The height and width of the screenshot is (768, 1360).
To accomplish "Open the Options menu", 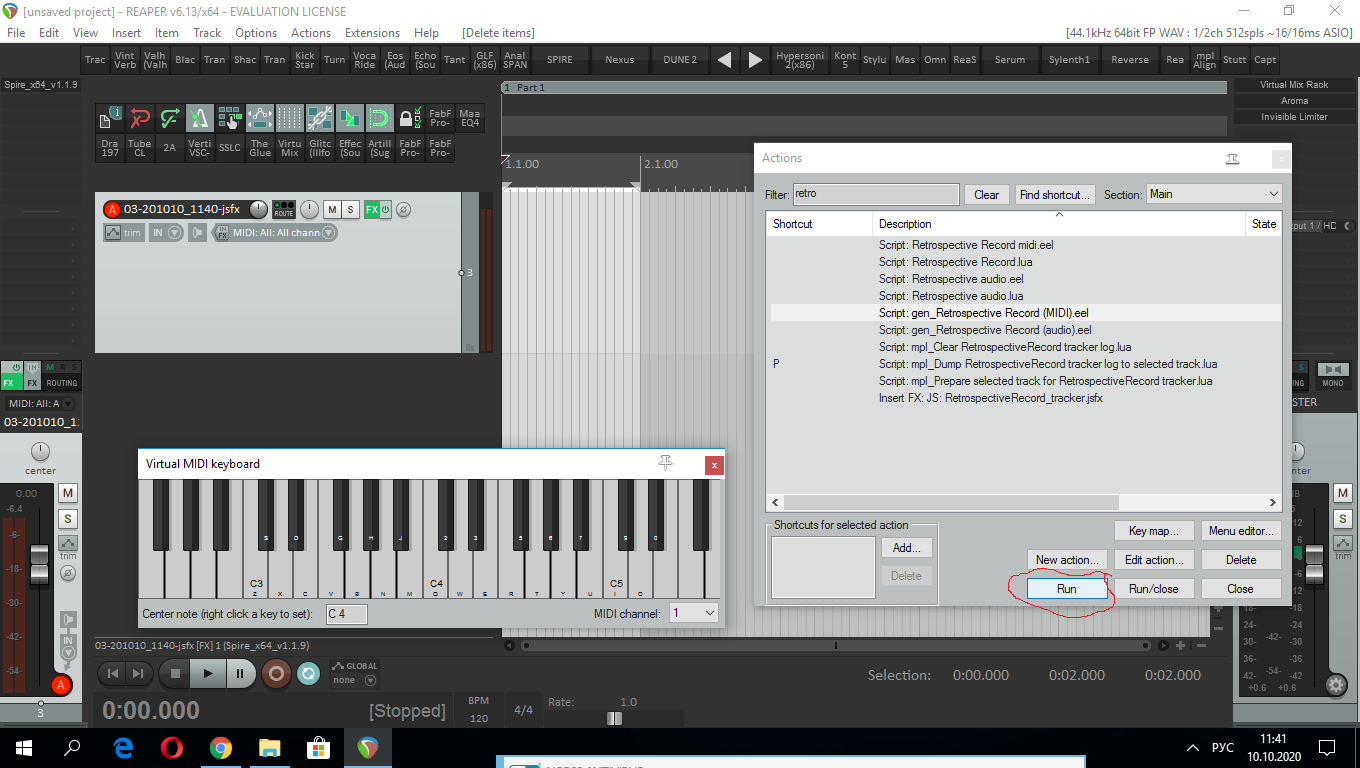I will (256, 33).
